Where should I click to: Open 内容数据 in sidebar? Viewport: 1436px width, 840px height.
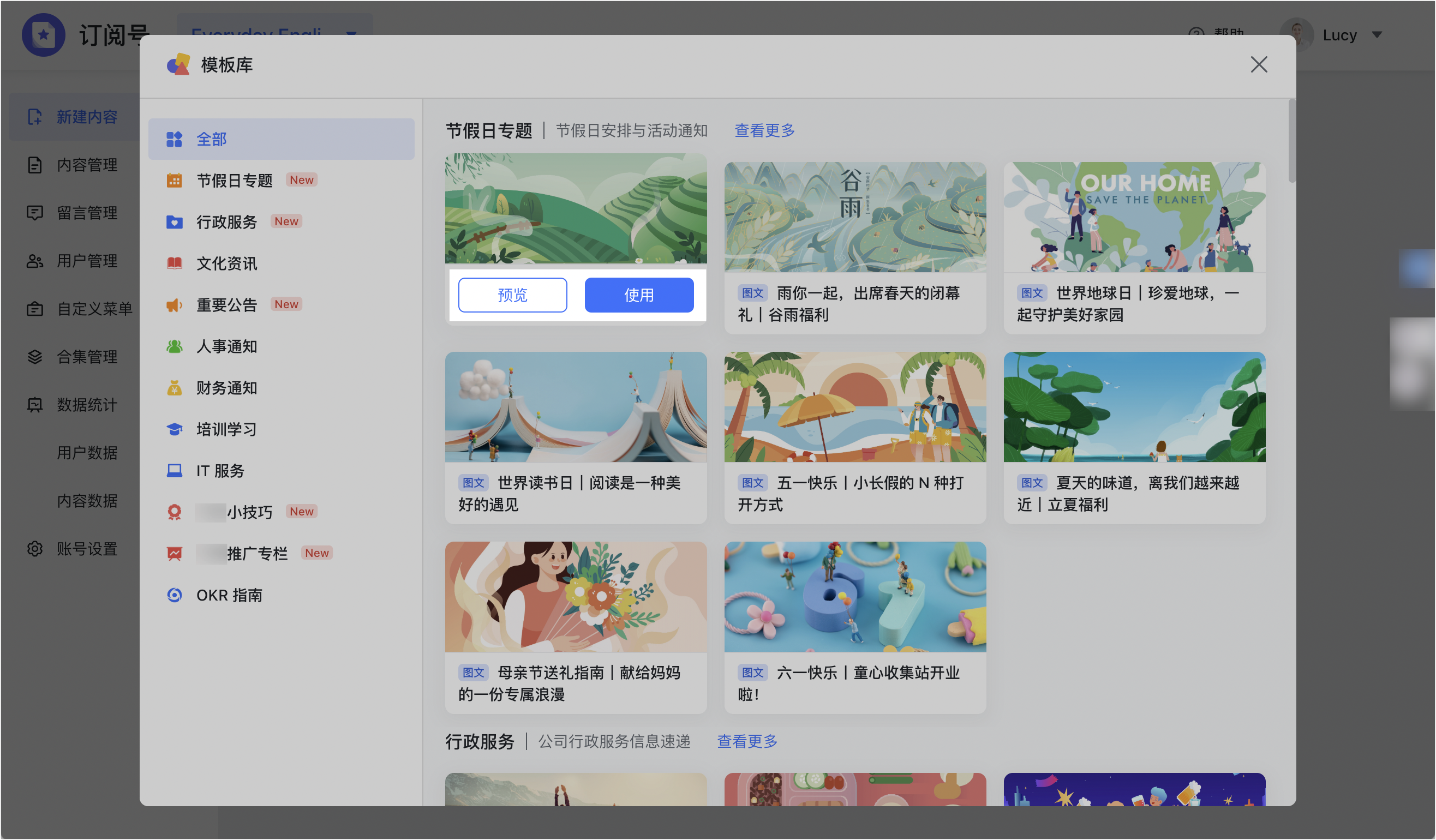[87, 500]
